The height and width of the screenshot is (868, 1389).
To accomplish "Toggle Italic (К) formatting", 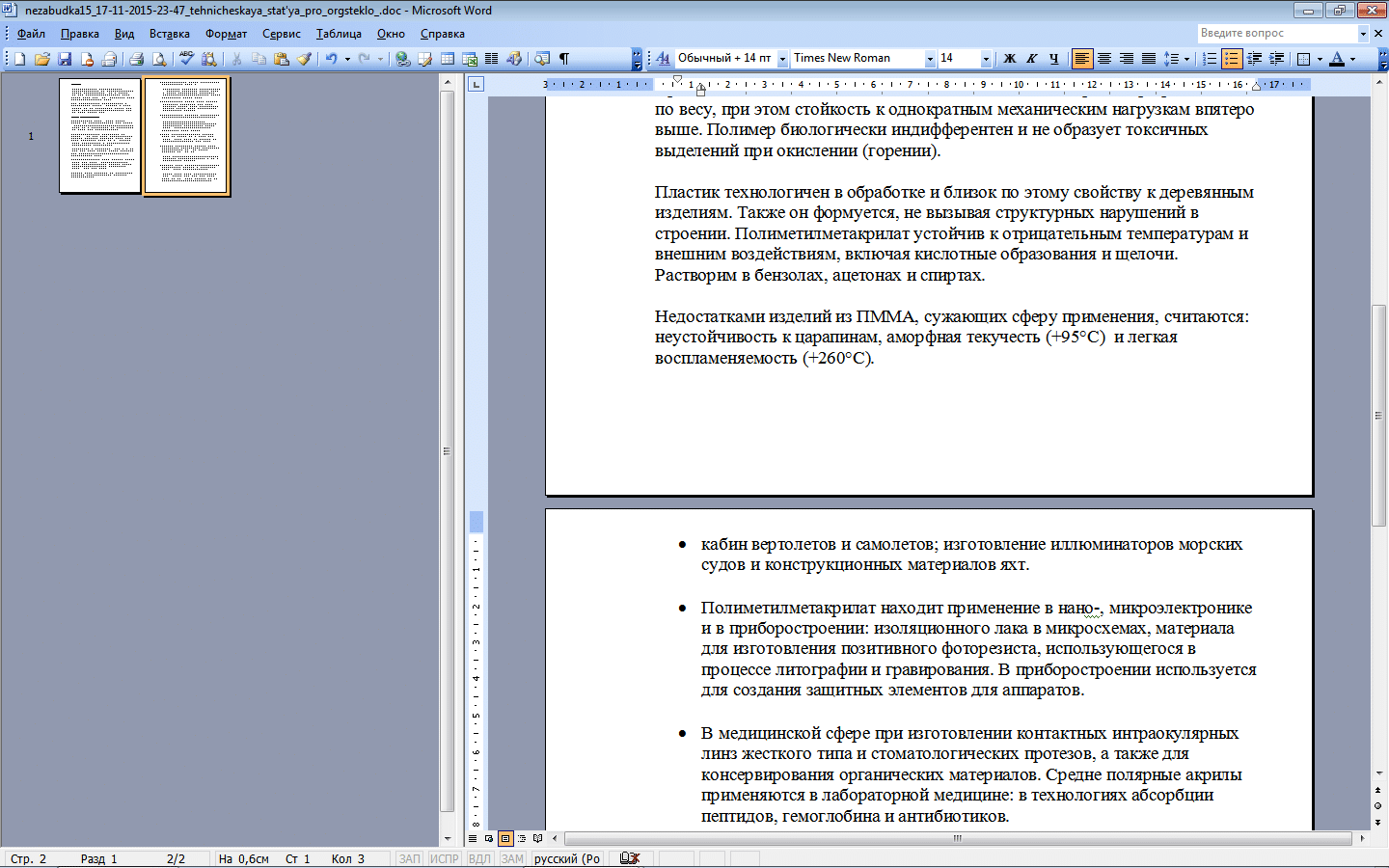I will click(x=1032, y=59).
